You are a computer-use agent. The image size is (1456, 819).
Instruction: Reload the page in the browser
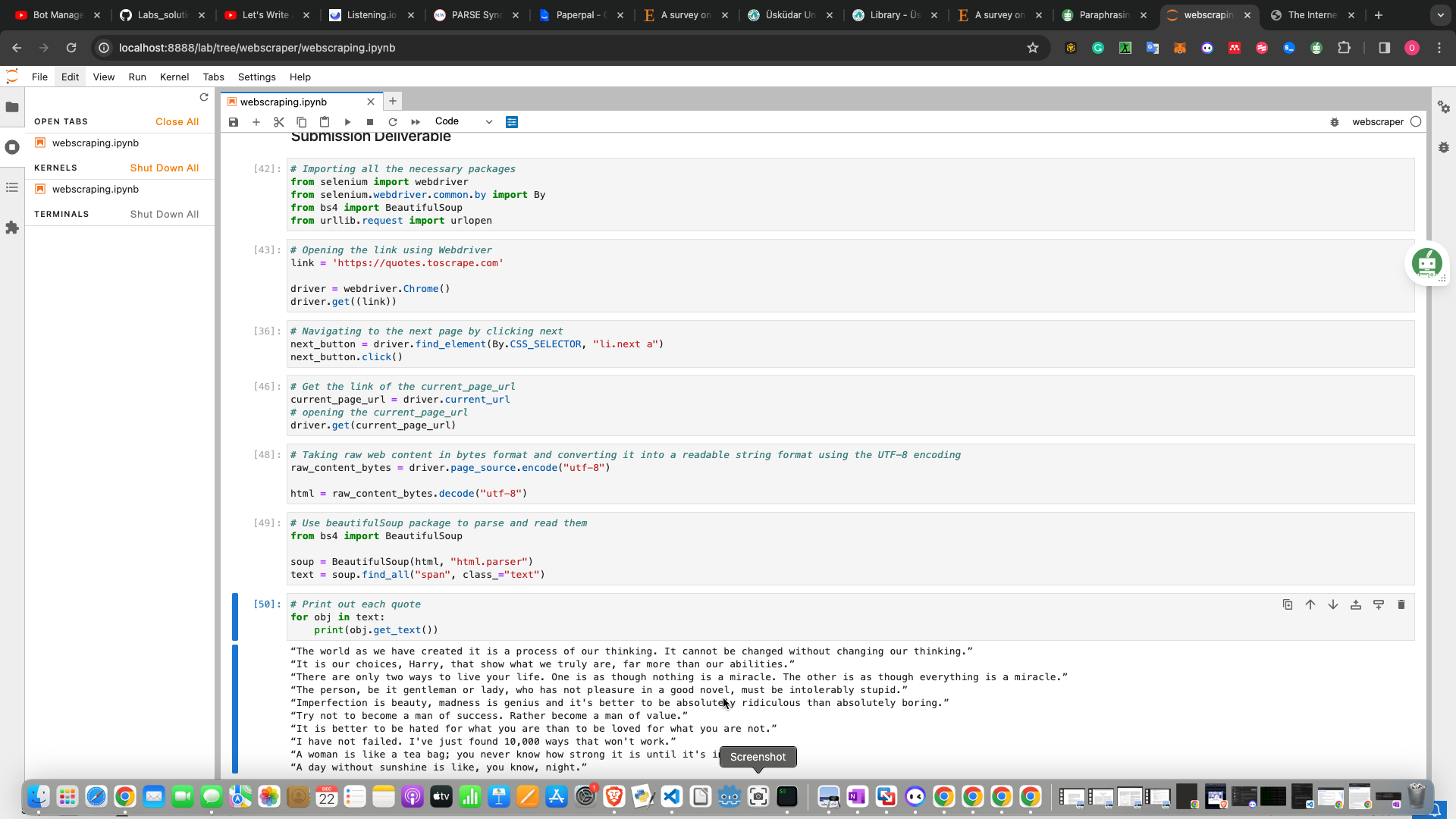coord(71,48)
